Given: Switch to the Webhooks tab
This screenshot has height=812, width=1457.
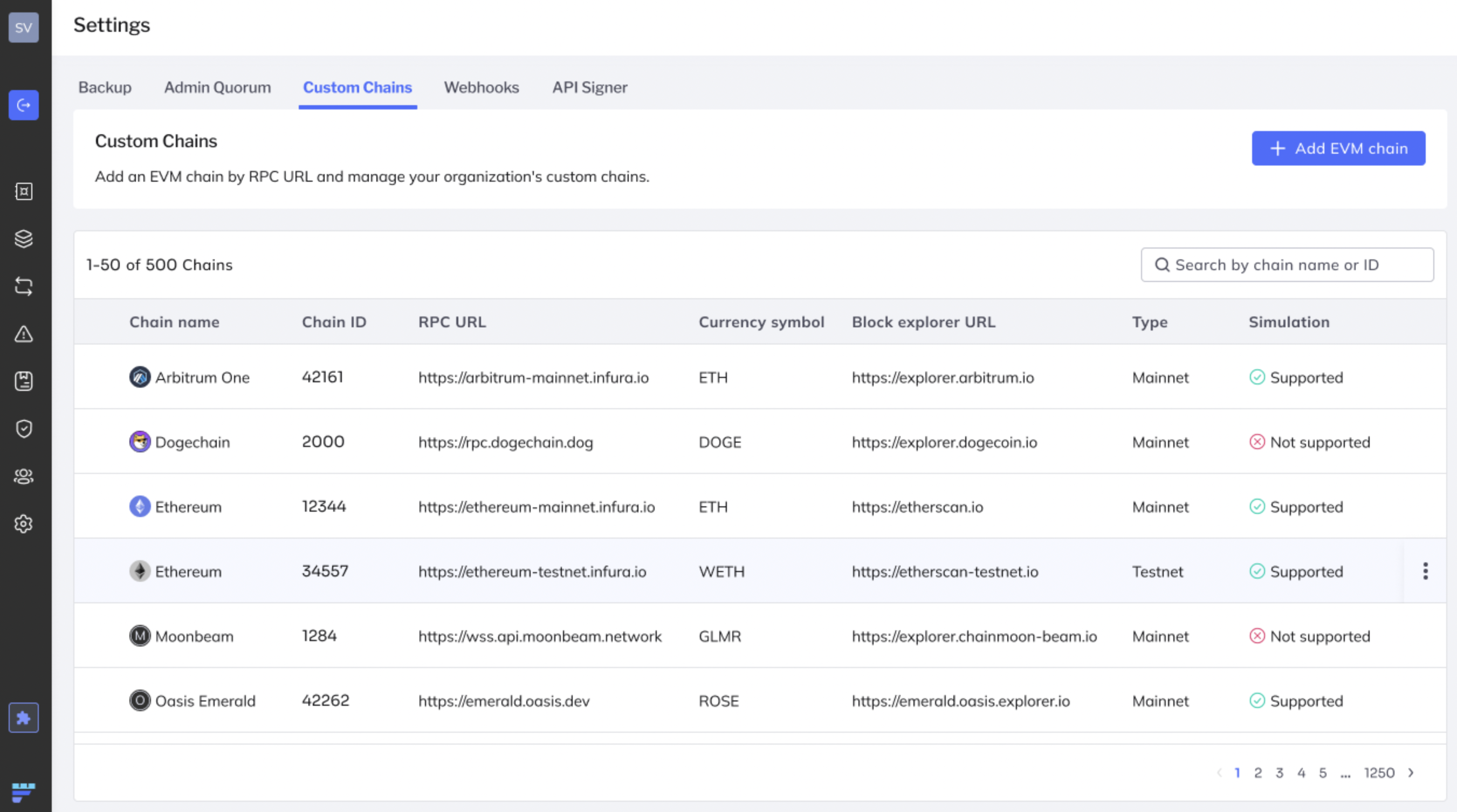Looking at the screenshot, I should pyautogui.click(x=482, y=87).
